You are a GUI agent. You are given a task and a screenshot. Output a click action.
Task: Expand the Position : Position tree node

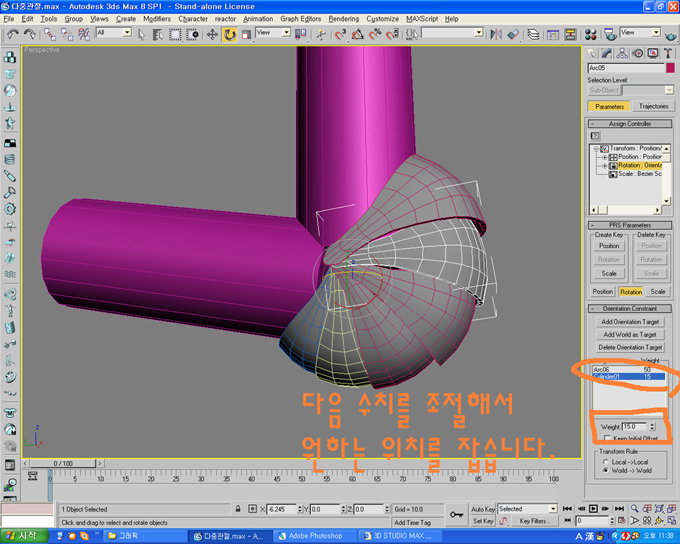(604, 157)
